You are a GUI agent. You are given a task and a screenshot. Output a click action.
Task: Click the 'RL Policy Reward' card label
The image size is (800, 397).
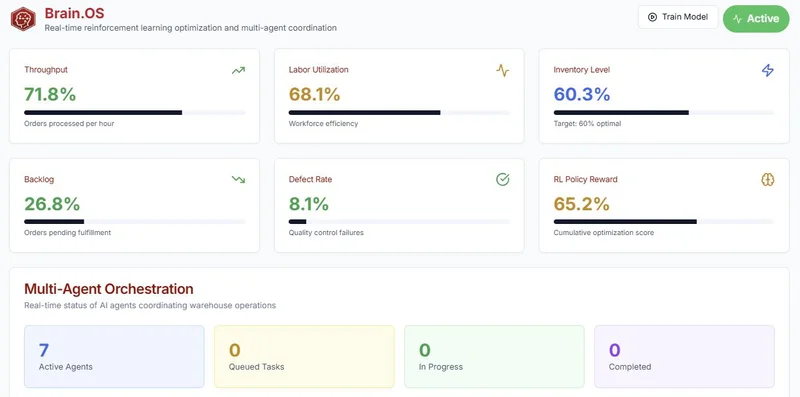click(x=585, y=180)
